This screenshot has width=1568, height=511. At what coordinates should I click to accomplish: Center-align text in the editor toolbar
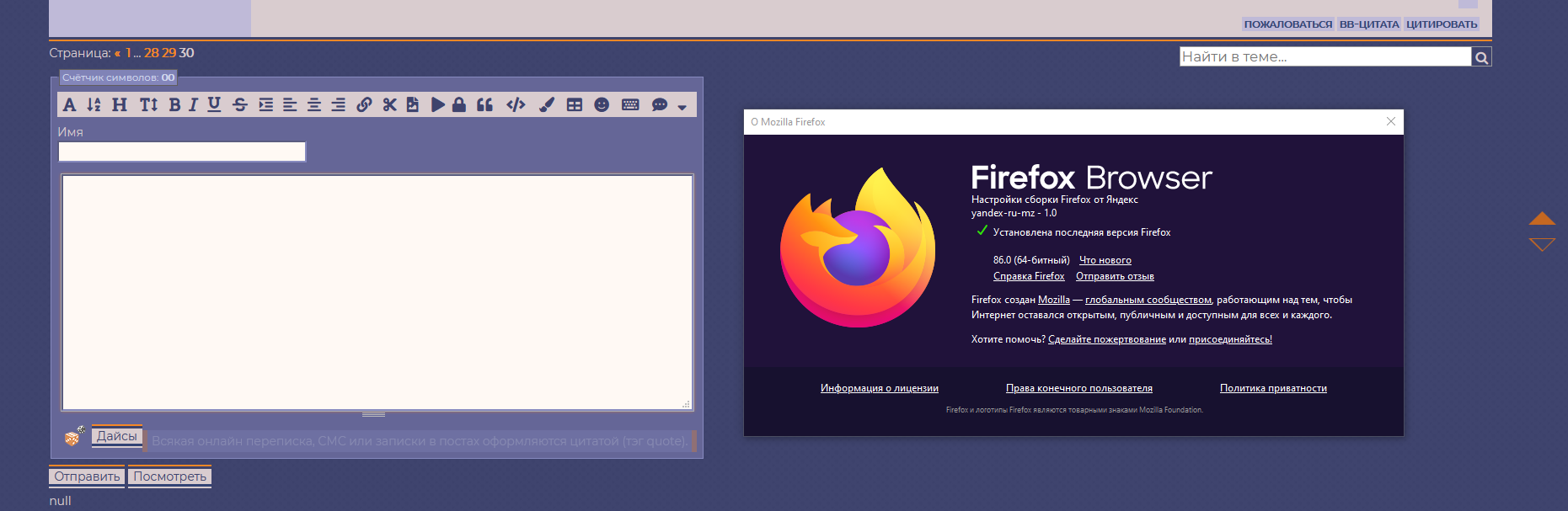[314, 104]
